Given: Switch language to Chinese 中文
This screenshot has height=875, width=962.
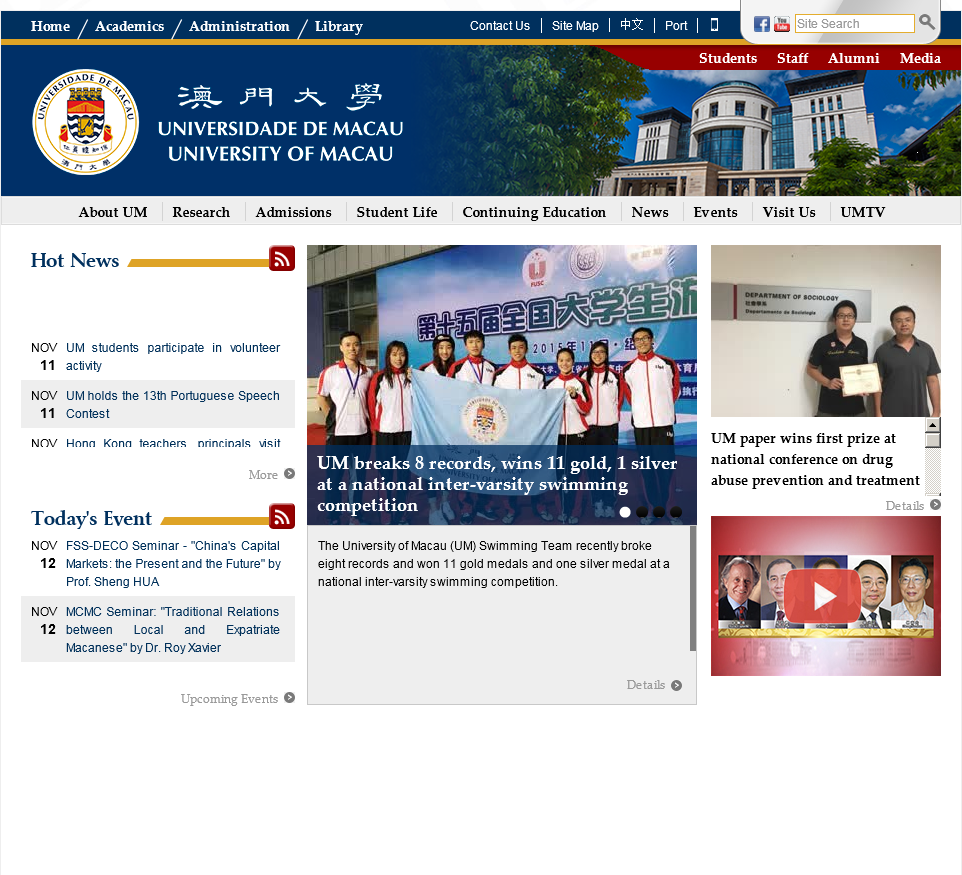Looking at the screenshot, I should tap(631, 25).
